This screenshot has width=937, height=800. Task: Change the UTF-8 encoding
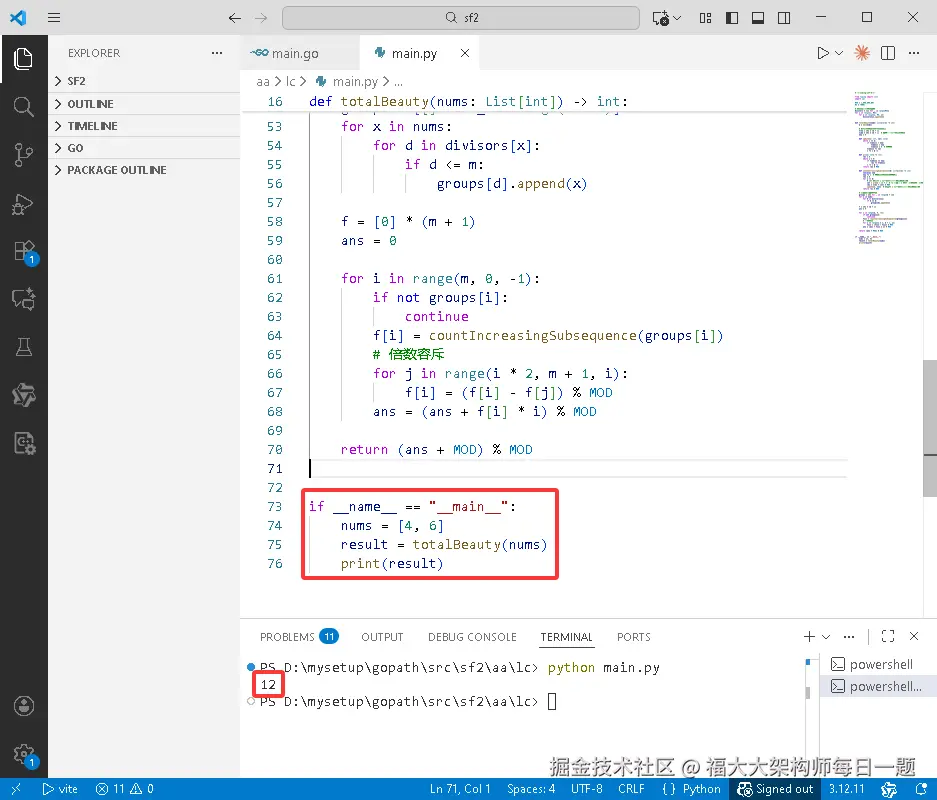click(586, 789)
